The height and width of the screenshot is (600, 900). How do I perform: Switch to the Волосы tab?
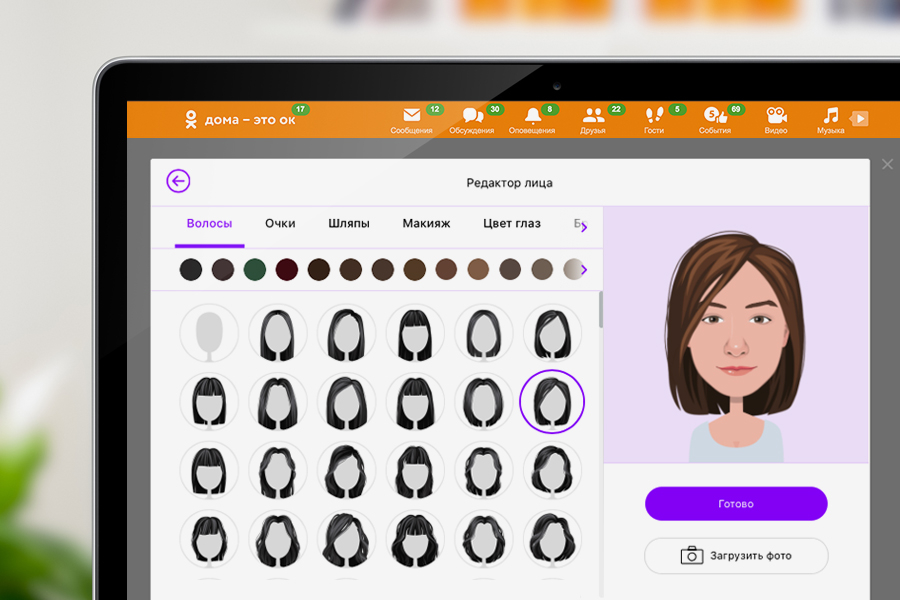210,223
